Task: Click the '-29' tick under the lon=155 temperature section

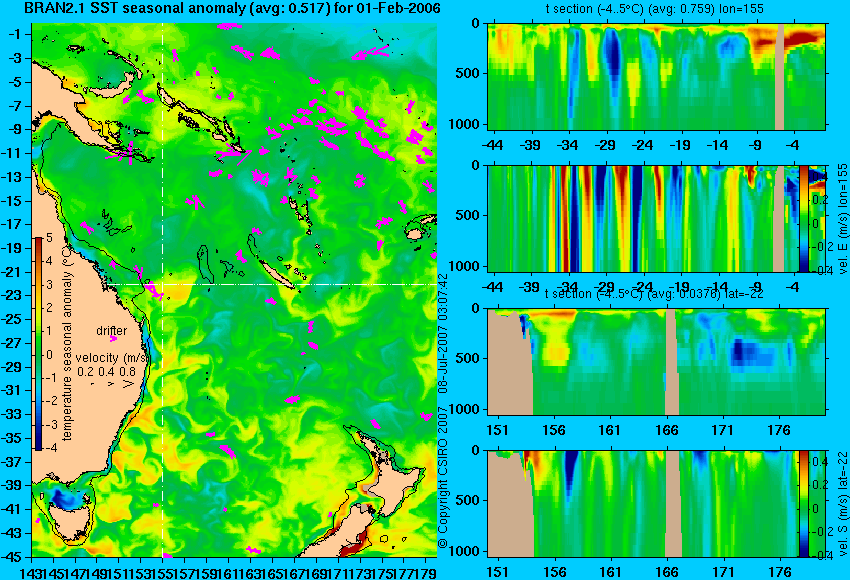Action: point(604,145)
